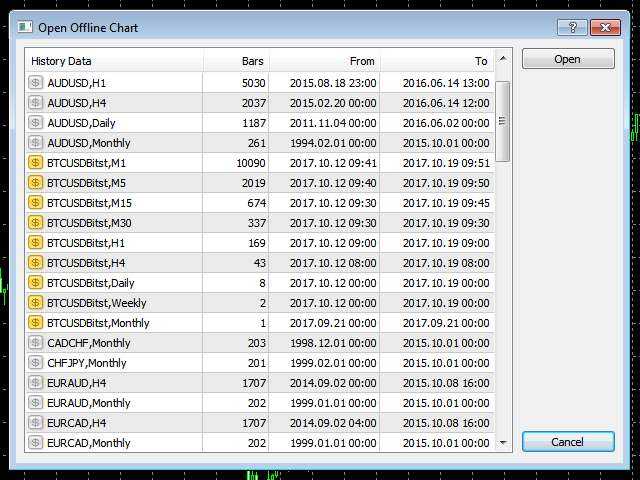Viewport: 640px width, 480px height.
Task: Click the vertical scrollbar thumb in list
Action: point(503,120)
